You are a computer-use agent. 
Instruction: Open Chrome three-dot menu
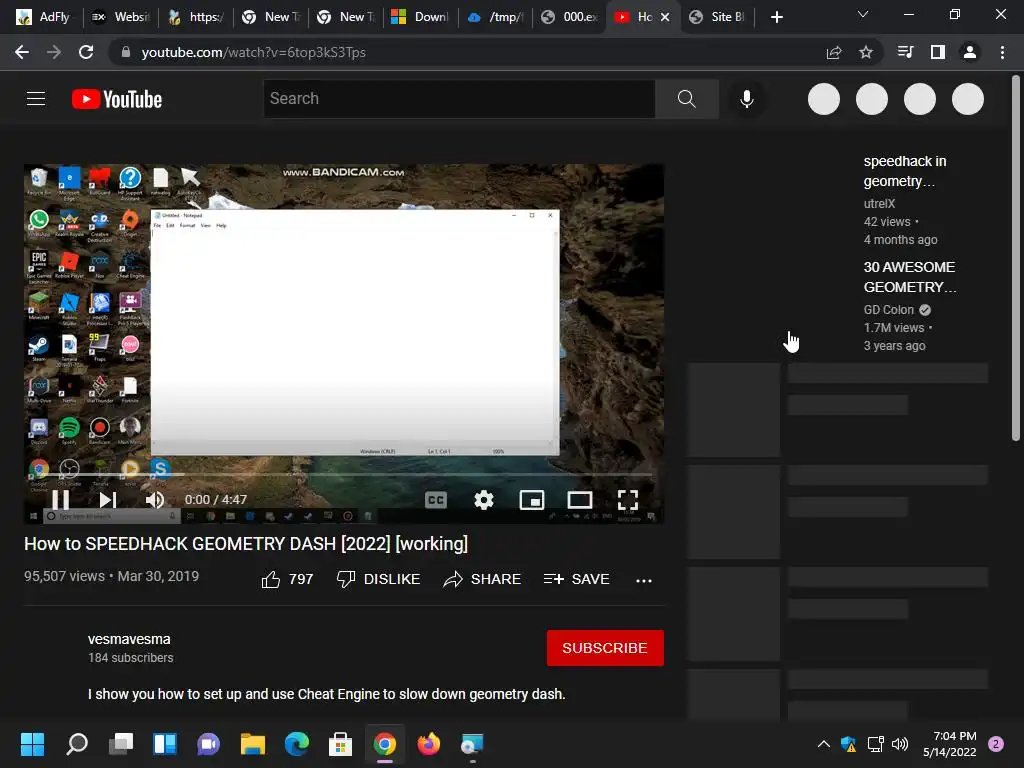(1002, 52)
